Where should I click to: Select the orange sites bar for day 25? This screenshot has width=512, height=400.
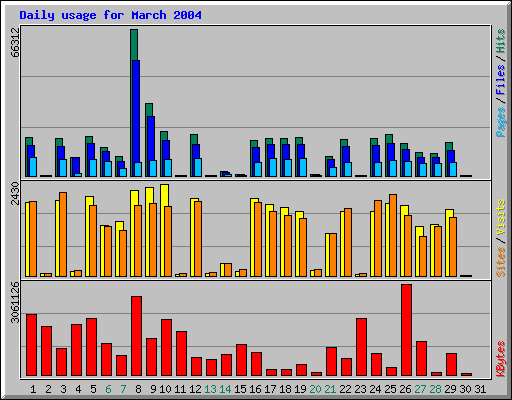tap(393, 235)
